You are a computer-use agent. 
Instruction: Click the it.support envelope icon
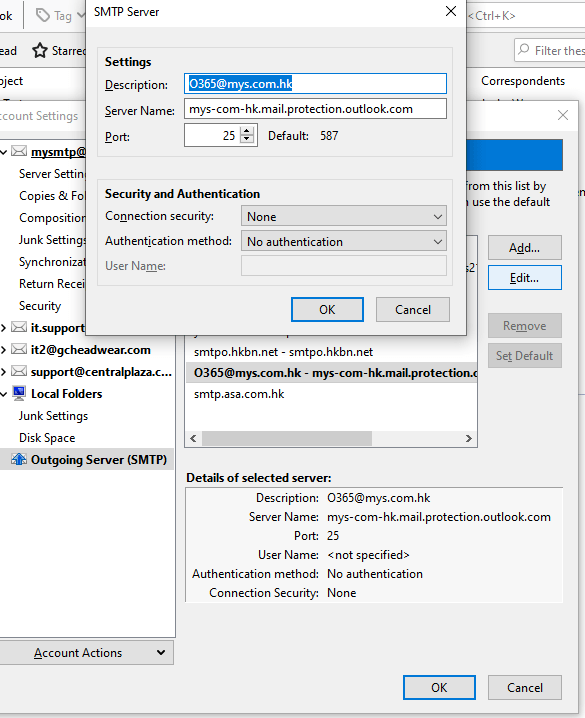point(19,327)
